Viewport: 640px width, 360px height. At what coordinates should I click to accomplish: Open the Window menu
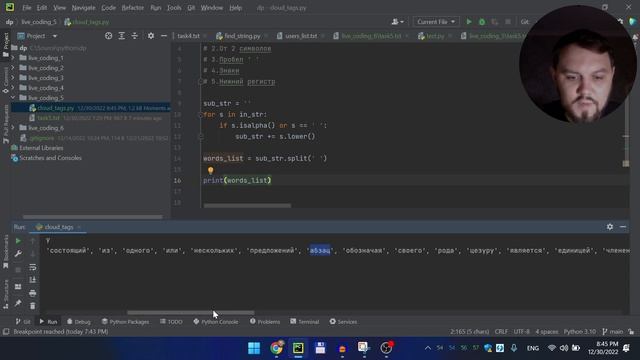pos(211,8)
